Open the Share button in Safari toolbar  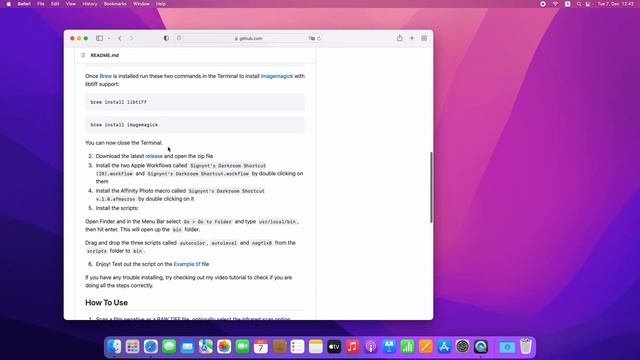click(x=400, y=38)
